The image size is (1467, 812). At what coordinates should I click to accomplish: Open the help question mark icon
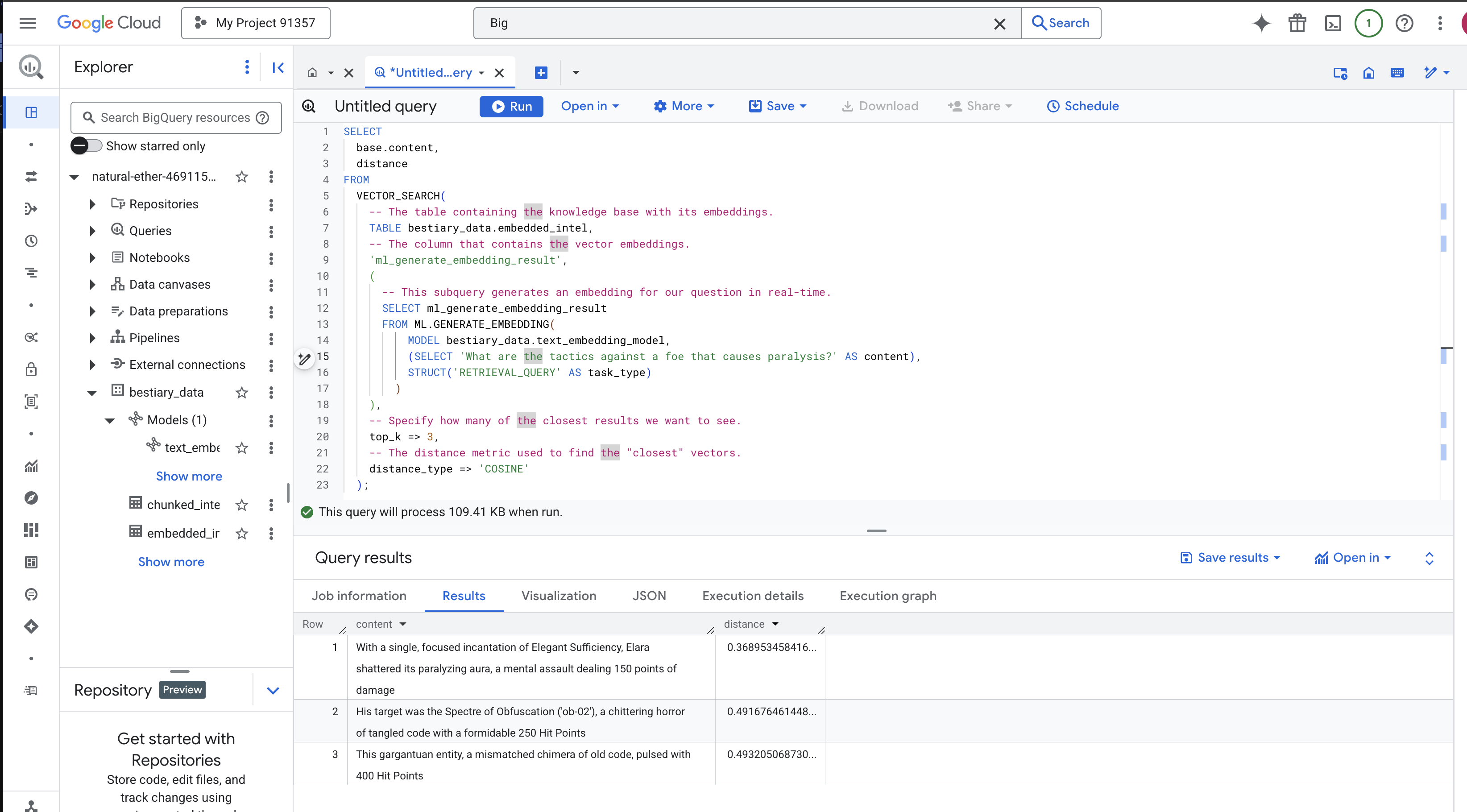pos(1404,23)
